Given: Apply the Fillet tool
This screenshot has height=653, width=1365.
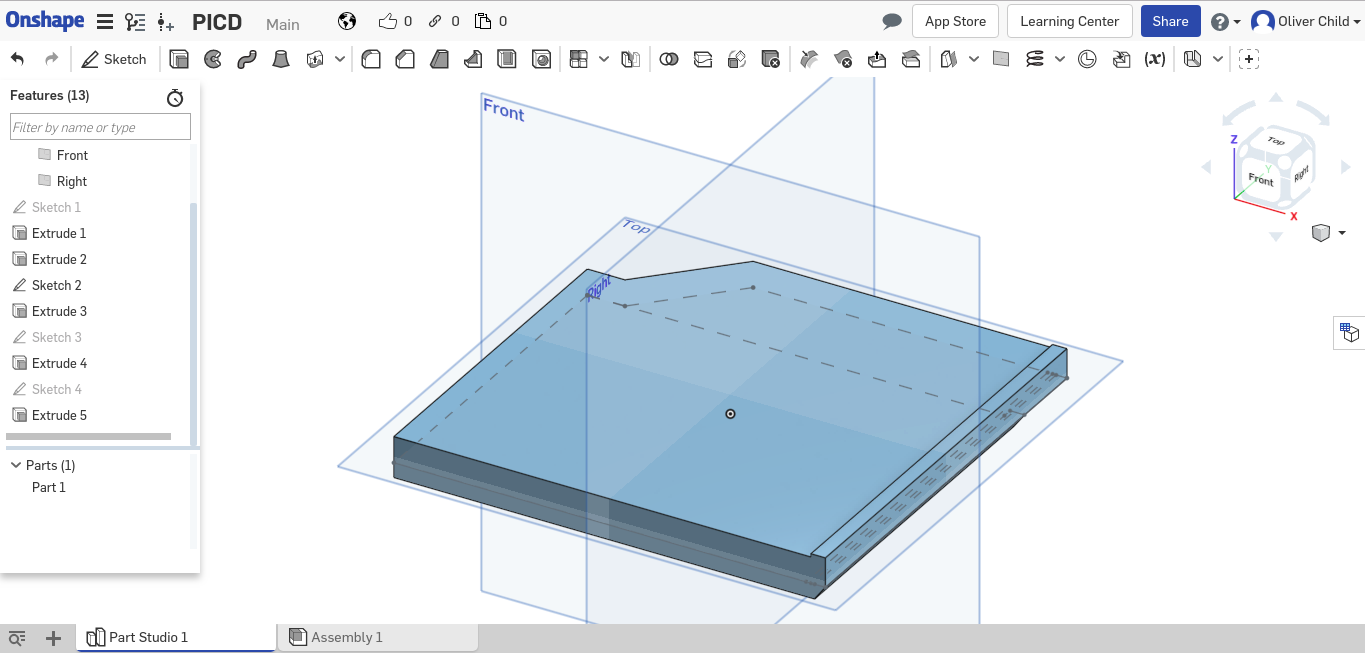Looking at the screenshot, I should point(370,59).
